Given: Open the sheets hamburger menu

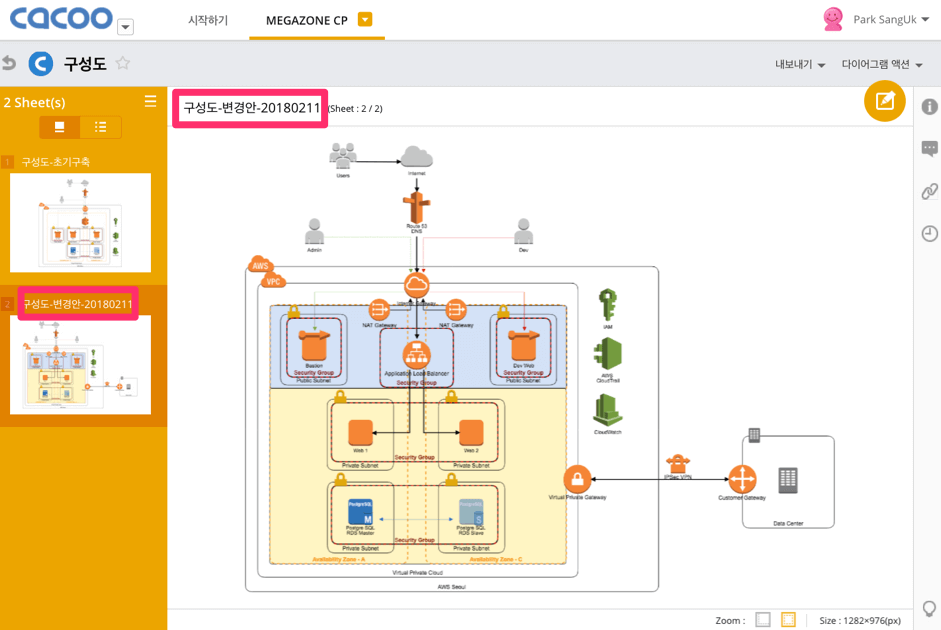Looking at the screenshot, I should point(150,101).
